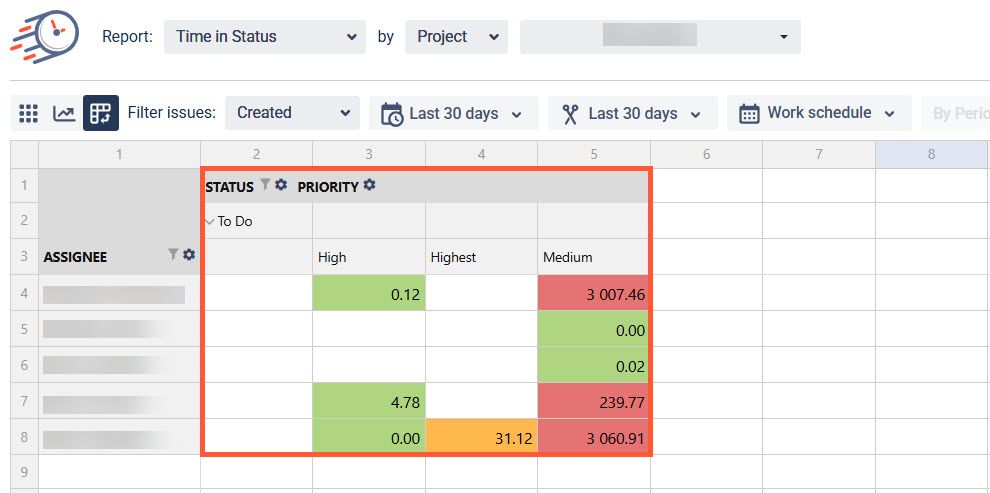Click the cell with value 4.78

tap(369, 401)
